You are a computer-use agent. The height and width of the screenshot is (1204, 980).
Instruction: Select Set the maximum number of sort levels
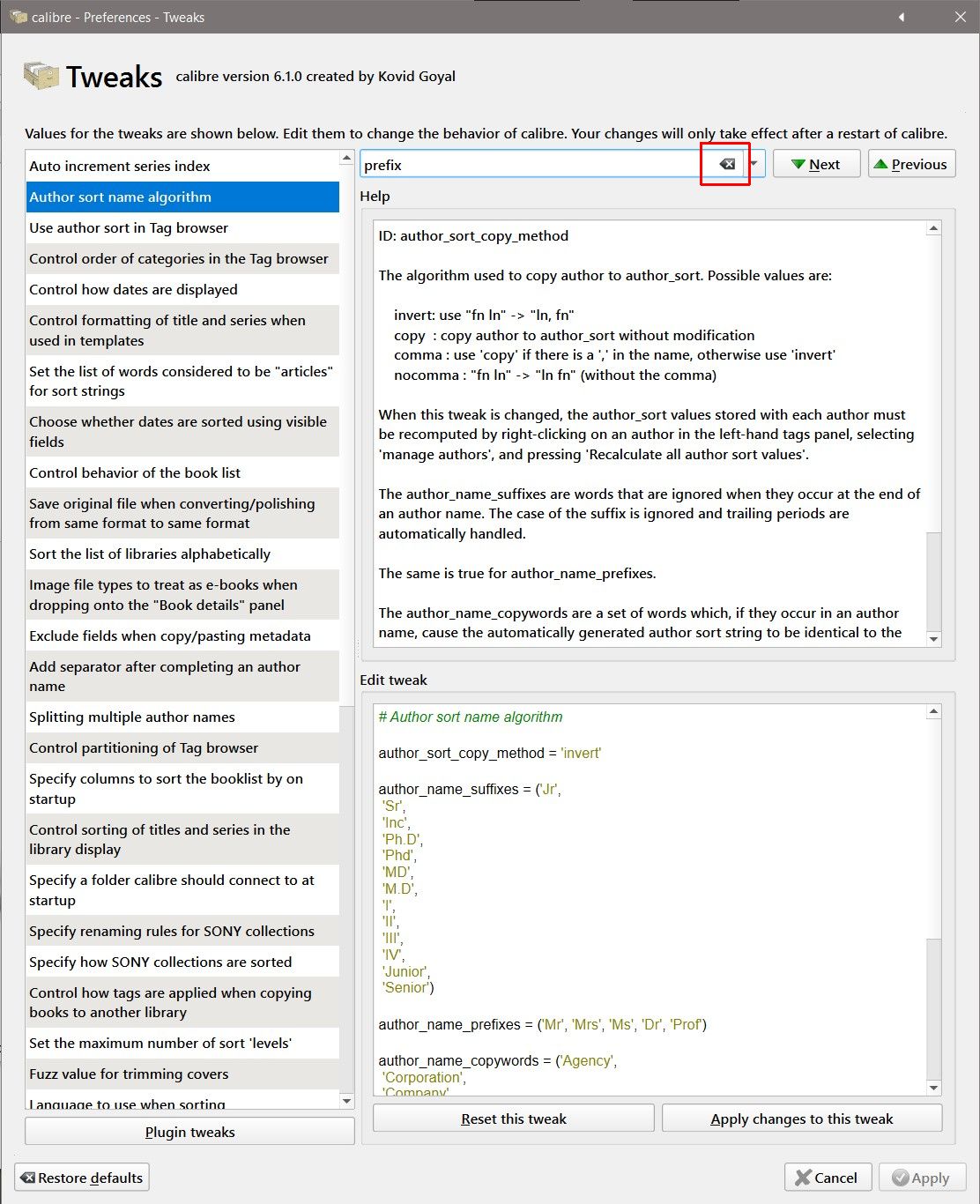click(x=182, y=1043)
